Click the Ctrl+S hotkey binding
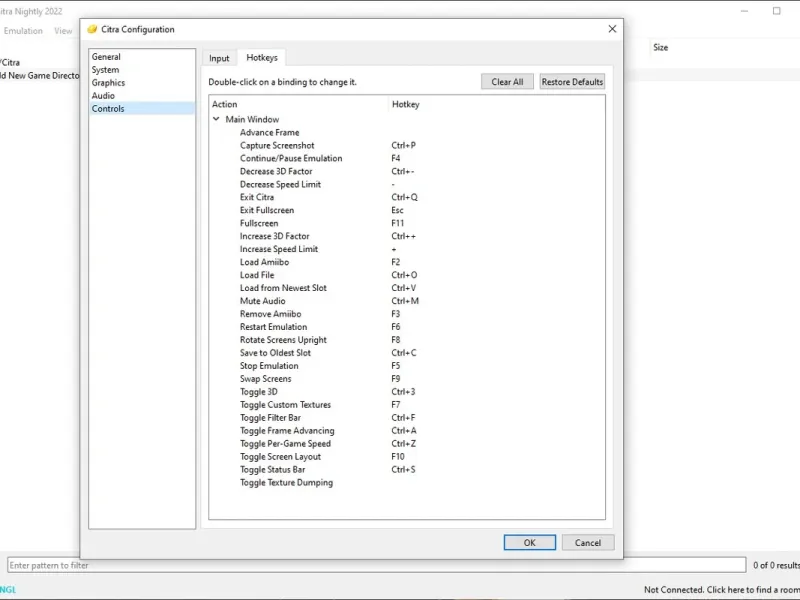 click(x=404, y=469)
